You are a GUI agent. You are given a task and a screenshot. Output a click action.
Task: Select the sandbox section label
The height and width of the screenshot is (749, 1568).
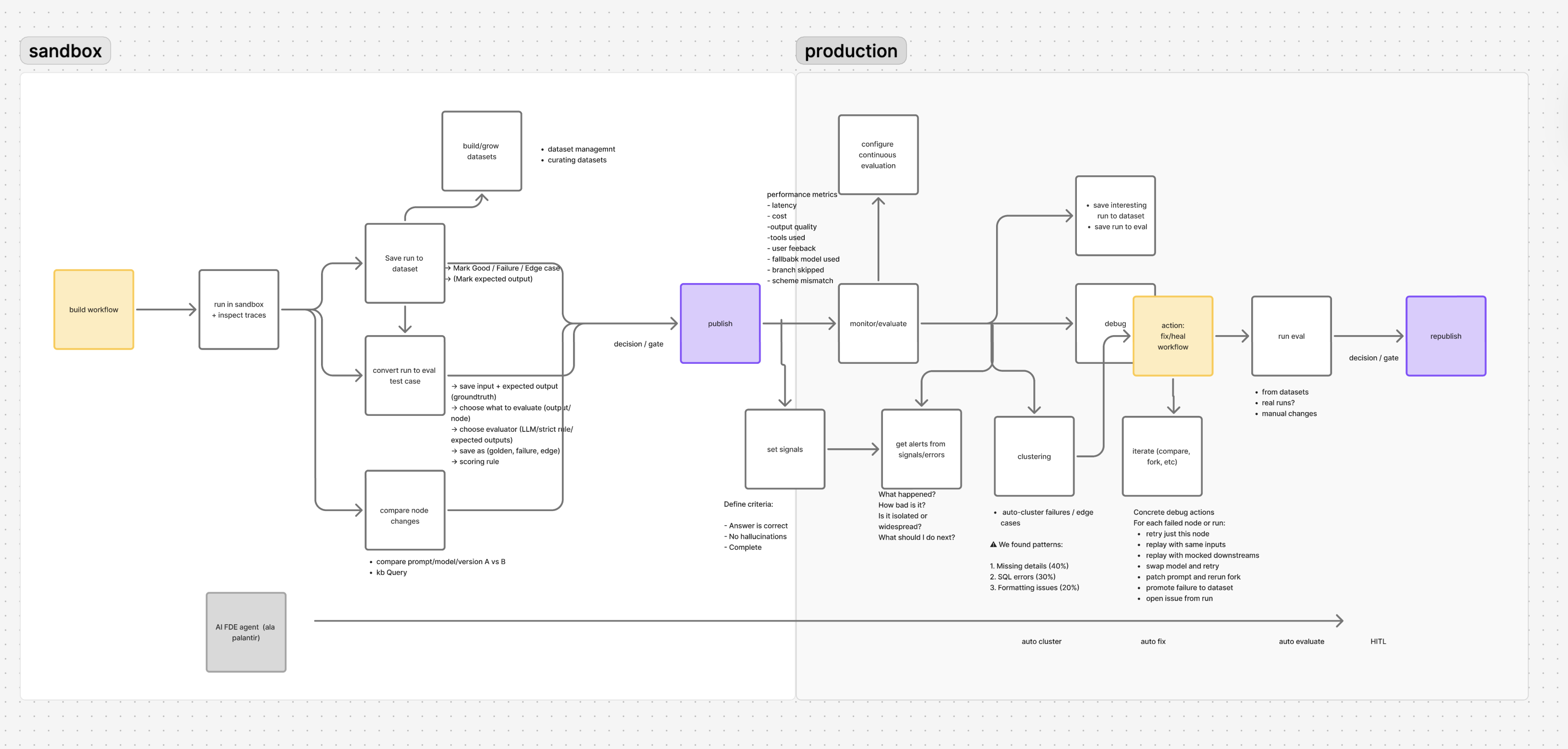click(x=65, y=50)
